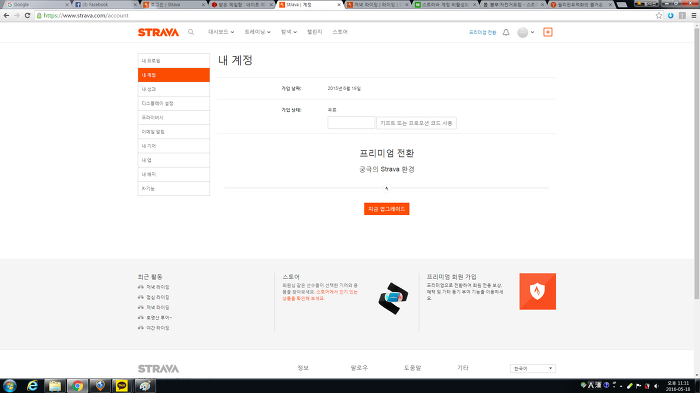Open the 점심 라이딩 recent activity
Image resolution: width=700 pixels, height=393 pixels.
pos(158,297)
